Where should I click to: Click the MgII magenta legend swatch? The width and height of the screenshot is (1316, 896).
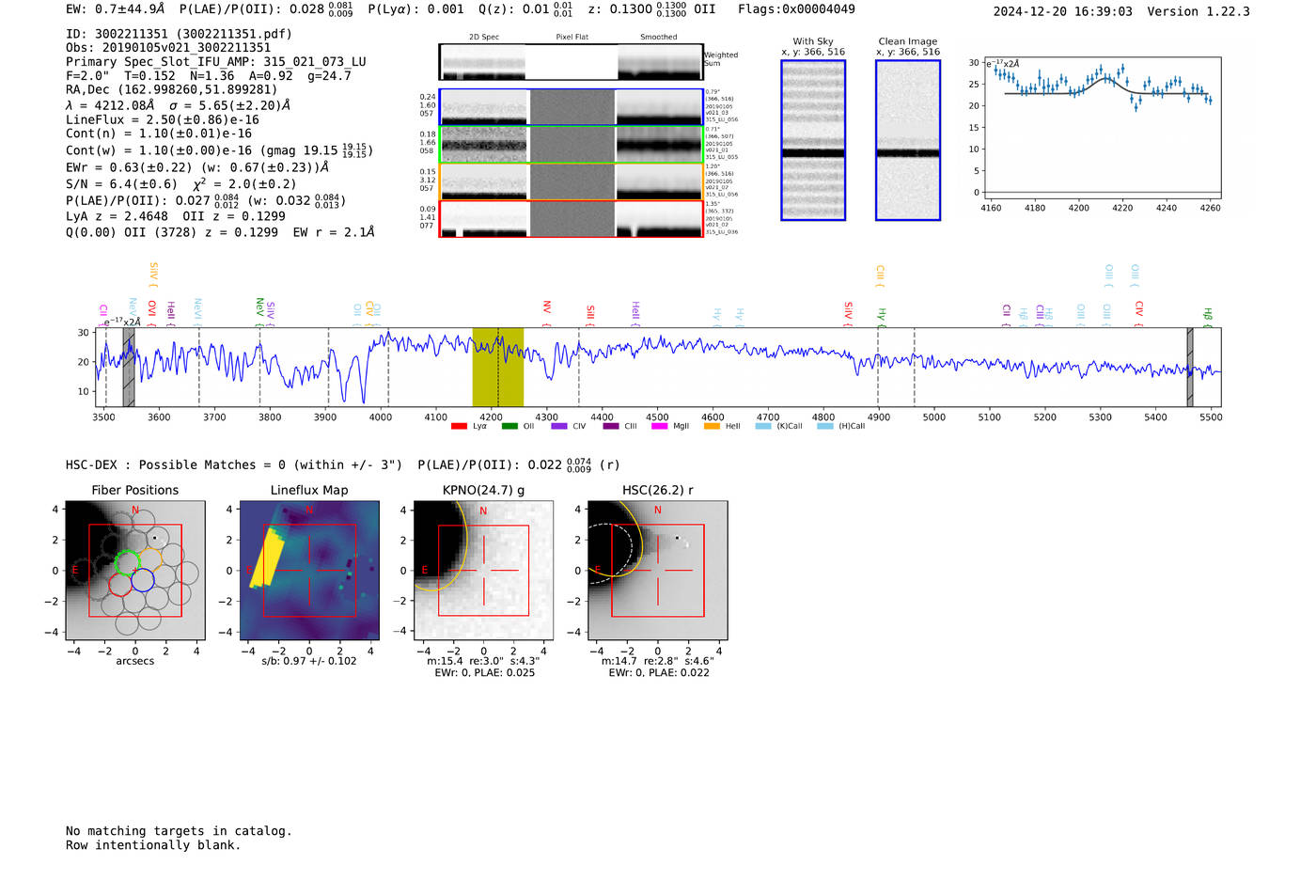point(660,426)
